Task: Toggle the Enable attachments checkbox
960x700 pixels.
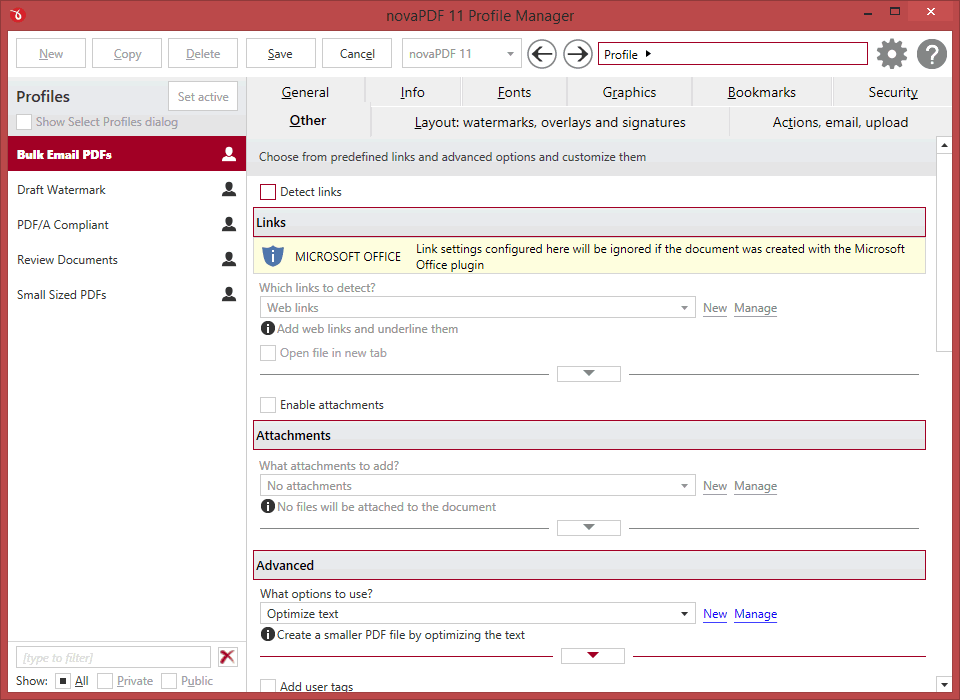Action: tap(268, 405)
